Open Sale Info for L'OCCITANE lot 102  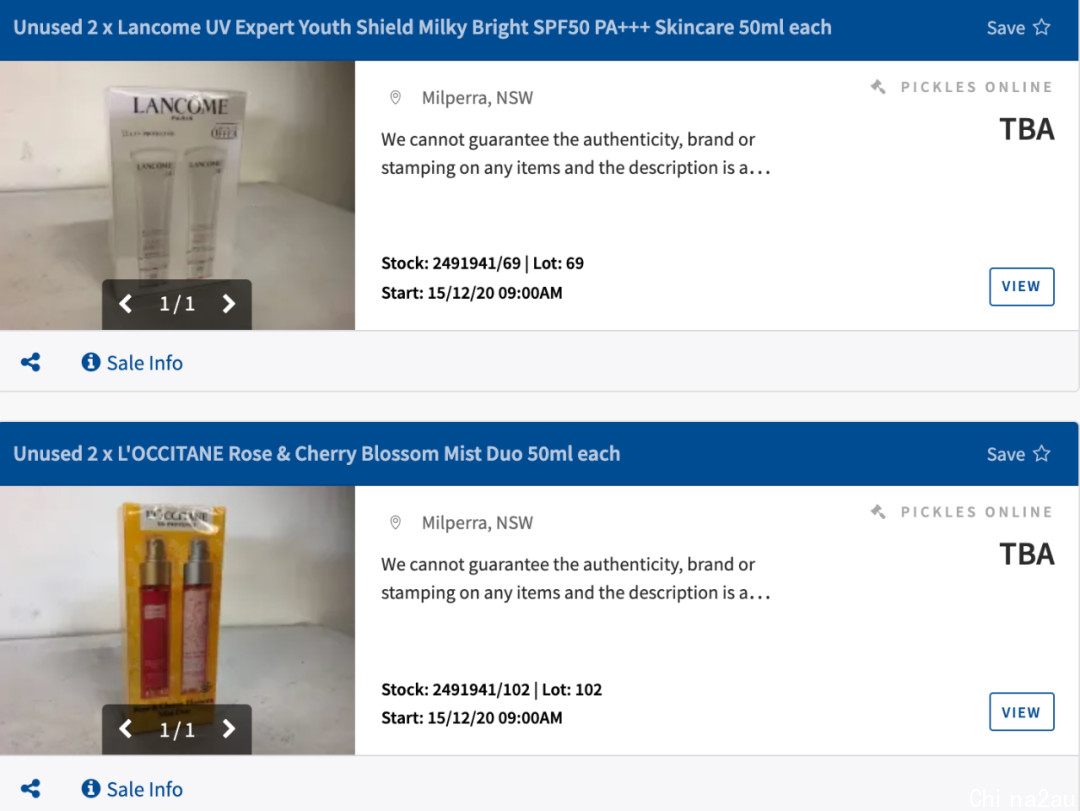pyautogui.click(x=132, y=788)
